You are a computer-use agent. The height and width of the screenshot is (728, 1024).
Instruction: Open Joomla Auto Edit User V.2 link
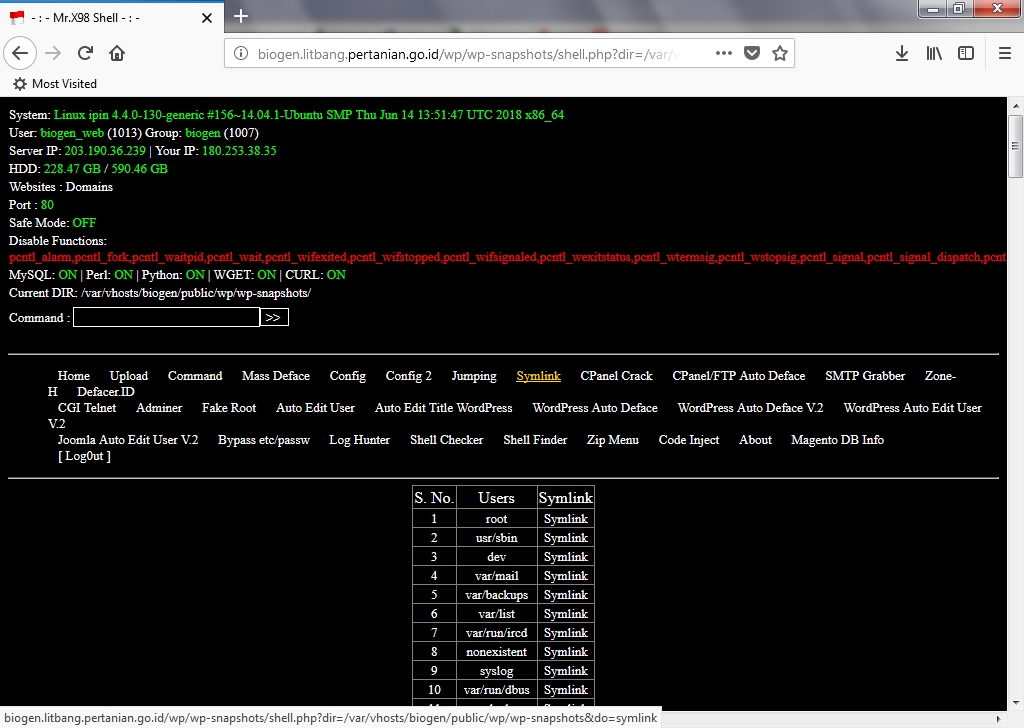click(128, 440)
